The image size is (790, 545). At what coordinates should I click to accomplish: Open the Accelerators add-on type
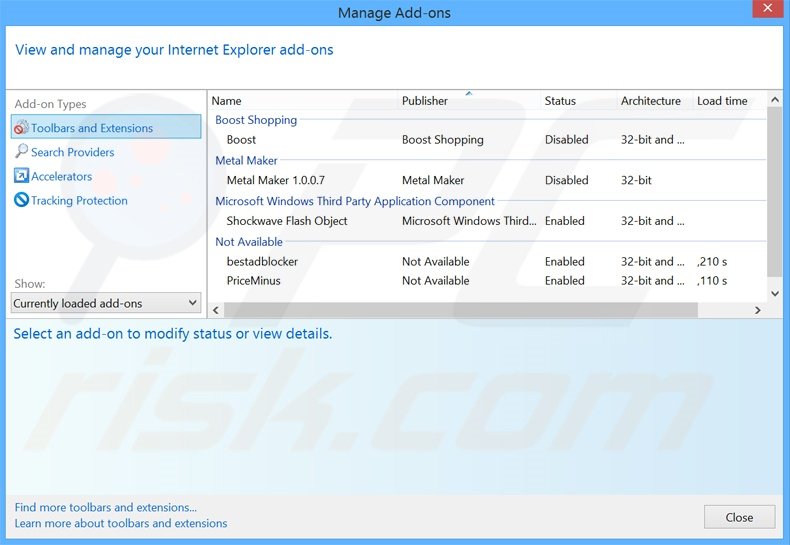tap(61, 176)
